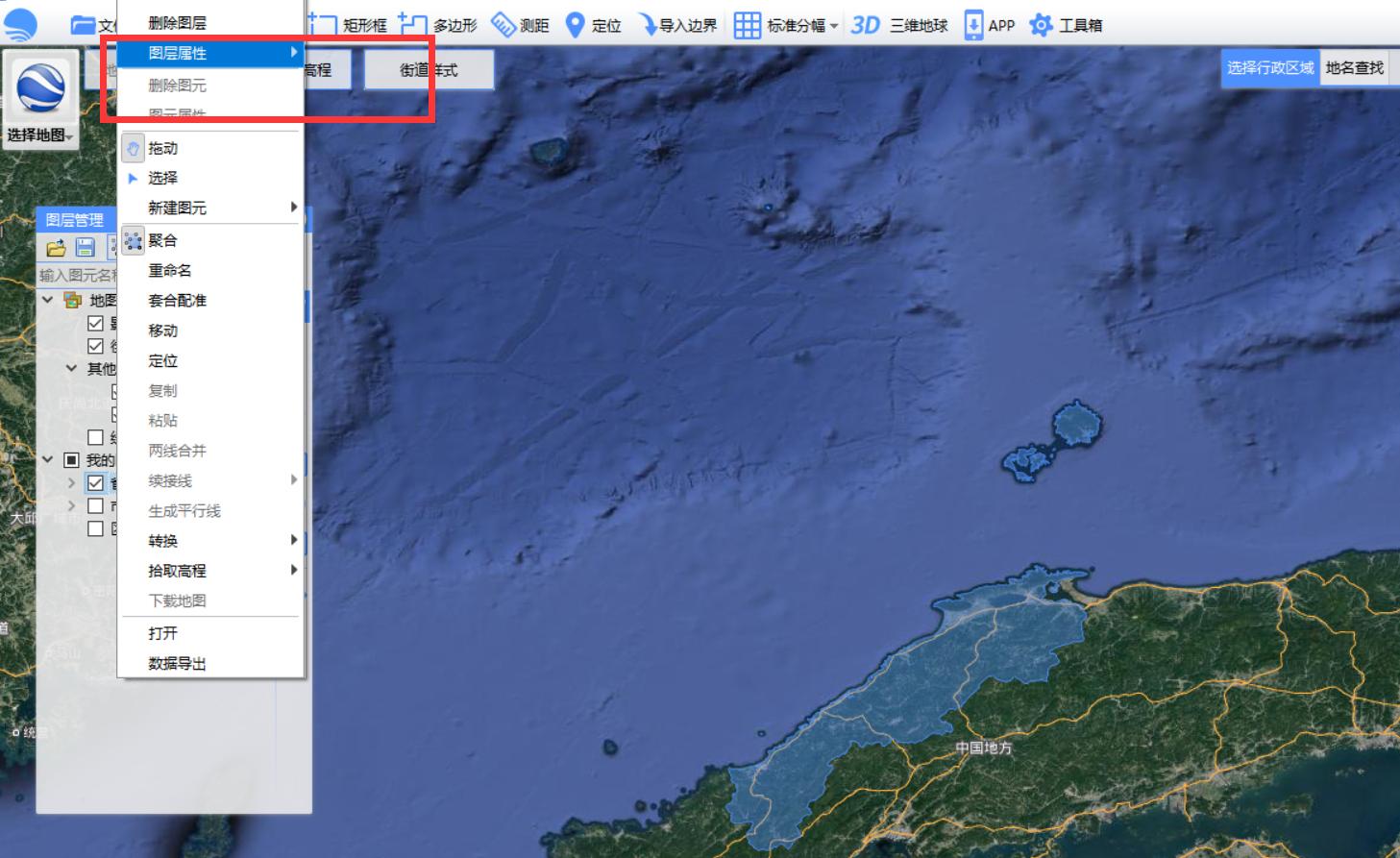The width and height of the screenshot is (1400, 858).
Task: Open the 工具箱 toolbox gear
Action: tap(1042, 25)
